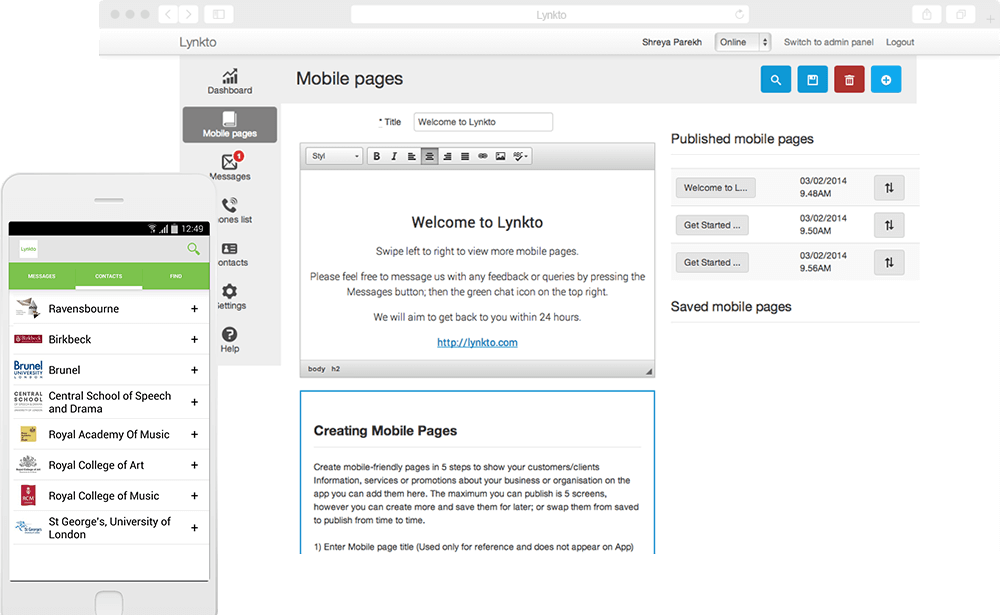Toggle italic formatting in editor
This screenshot has width=1000, height=615.
click(394, 156)
